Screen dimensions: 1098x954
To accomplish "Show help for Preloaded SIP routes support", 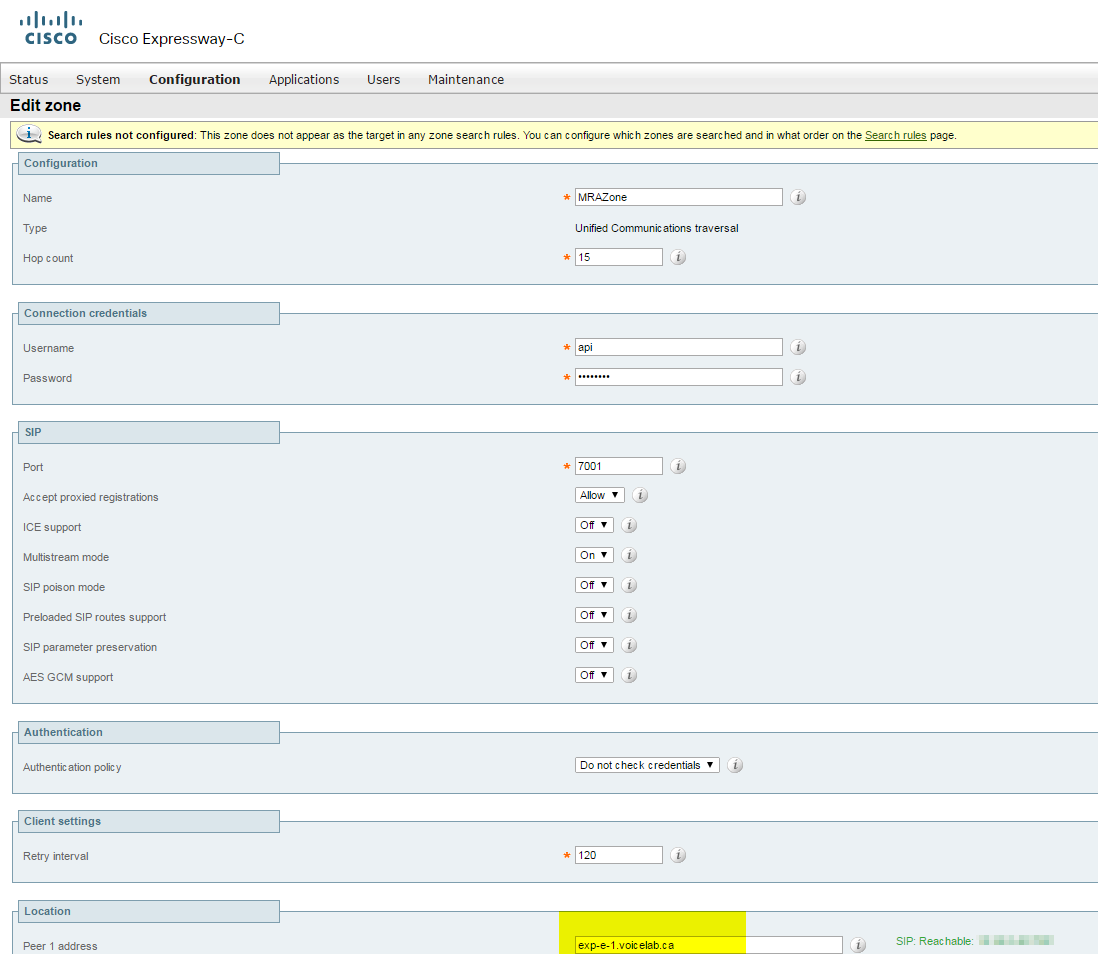I will (629, 616).
